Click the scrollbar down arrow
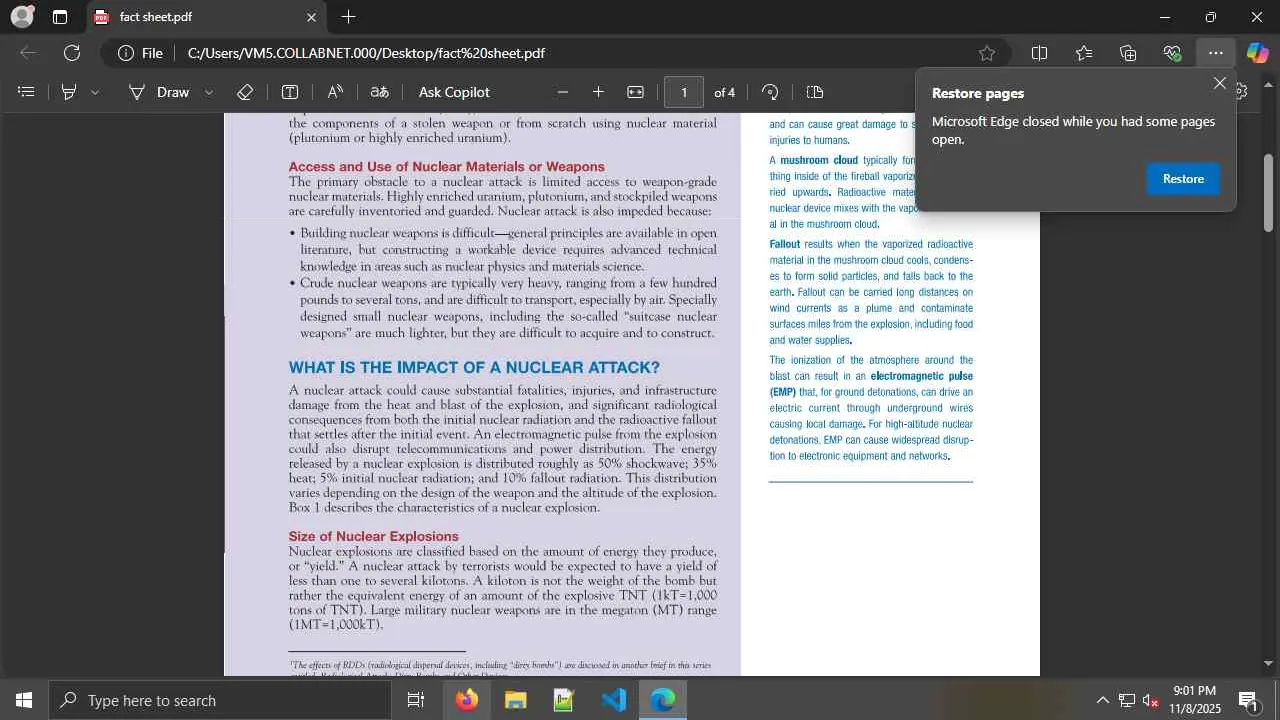The image size is (1280, 720). (1269, 662)
